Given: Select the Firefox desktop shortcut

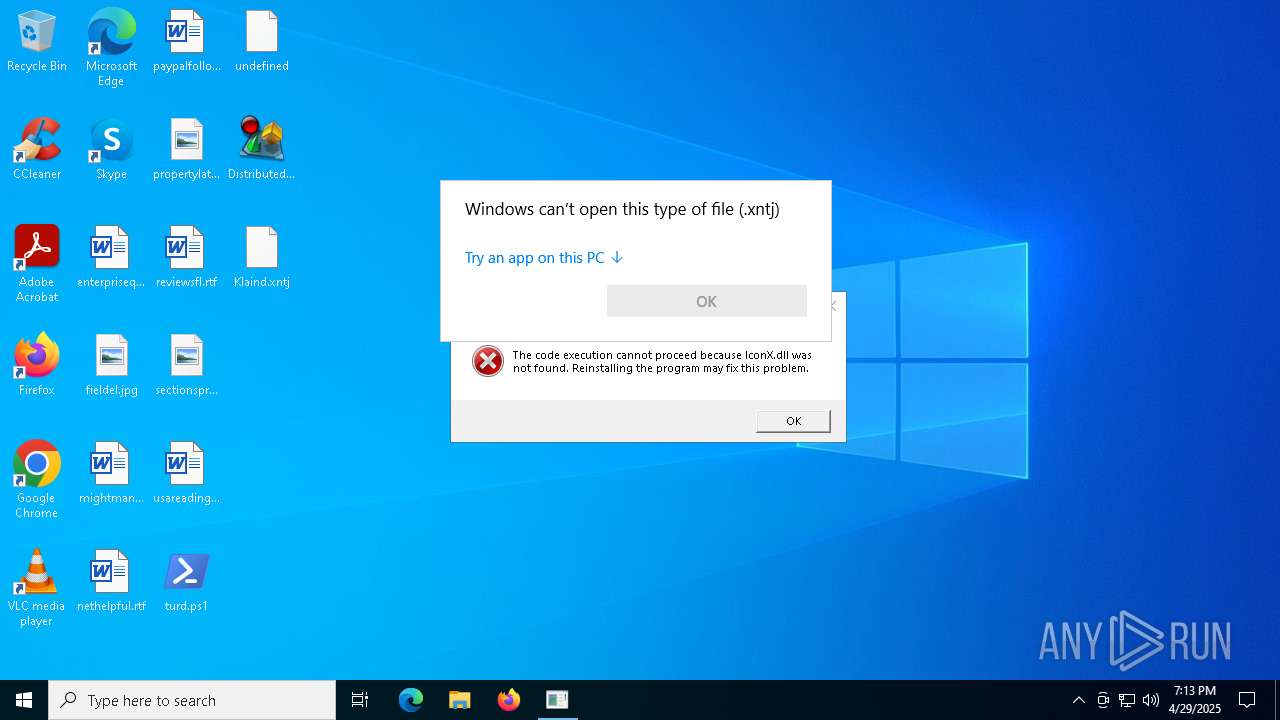Looking at the screenshot, I should click(x=37, y=365).
